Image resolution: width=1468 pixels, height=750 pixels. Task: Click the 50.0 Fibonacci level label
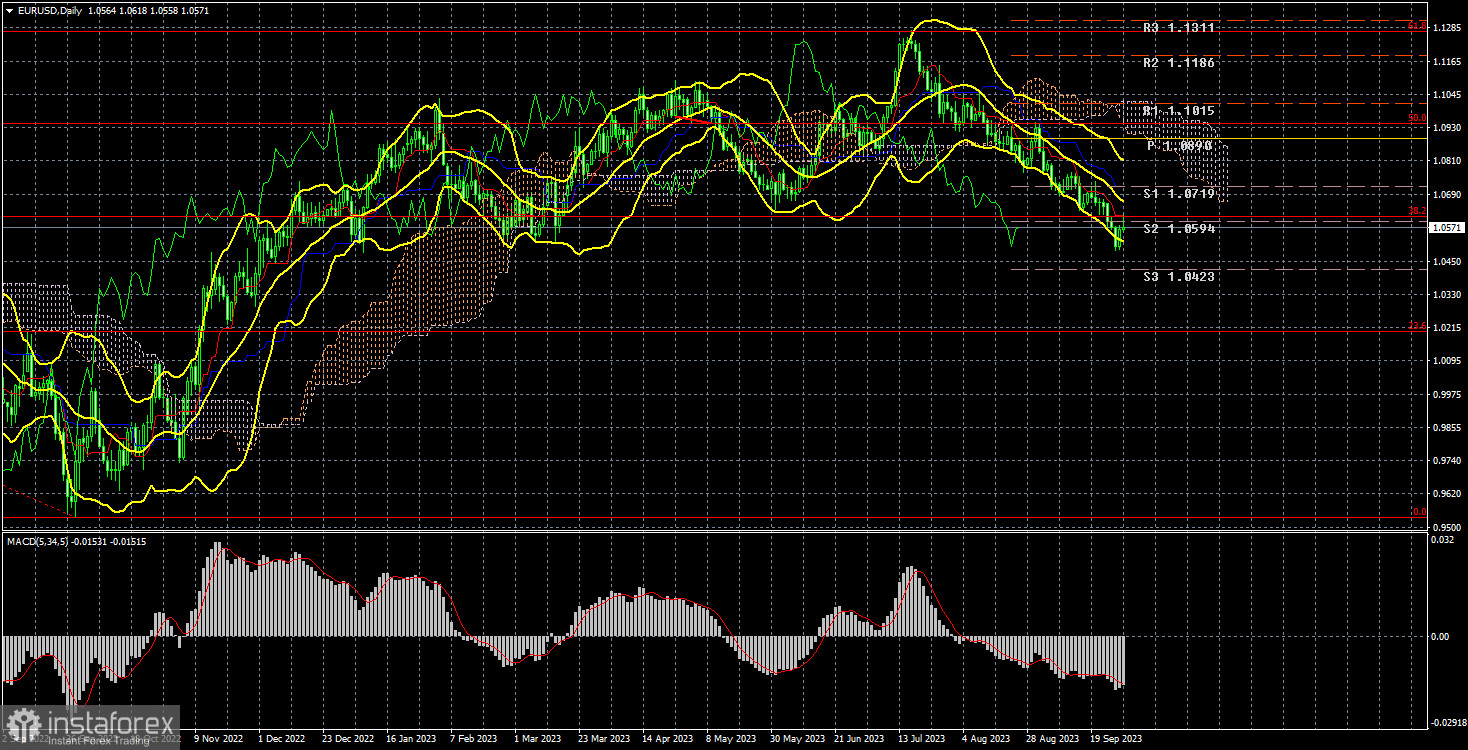[1417, 118]
